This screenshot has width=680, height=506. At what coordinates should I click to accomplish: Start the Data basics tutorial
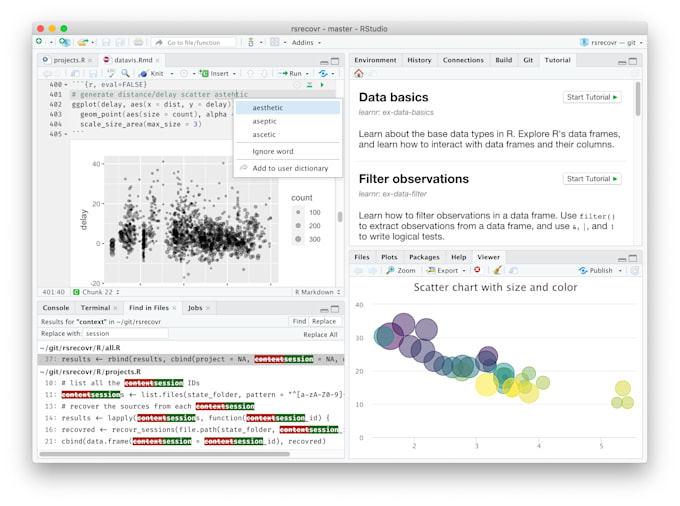pos(592,97)
